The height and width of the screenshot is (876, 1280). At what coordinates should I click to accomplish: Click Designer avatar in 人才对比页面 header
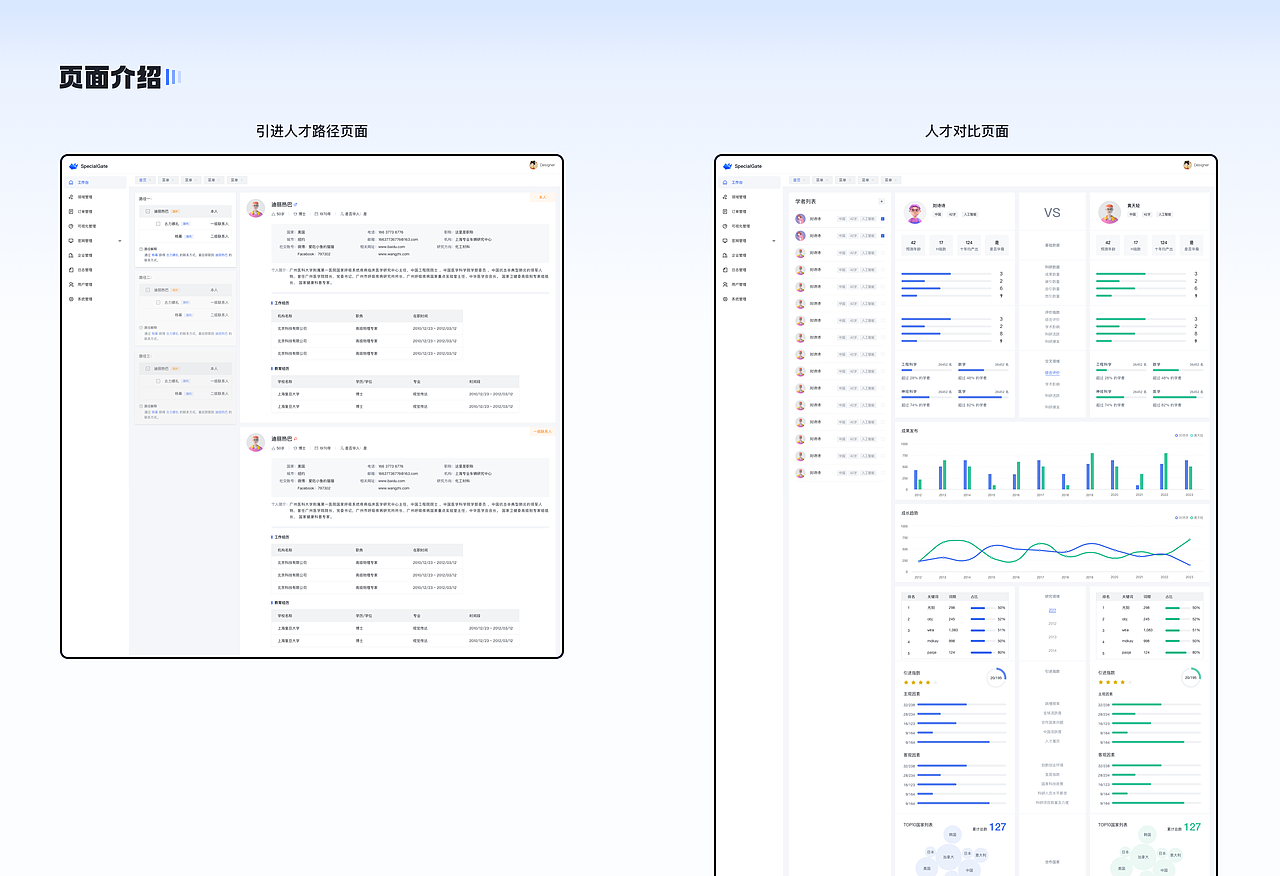tap(1187, 165)
